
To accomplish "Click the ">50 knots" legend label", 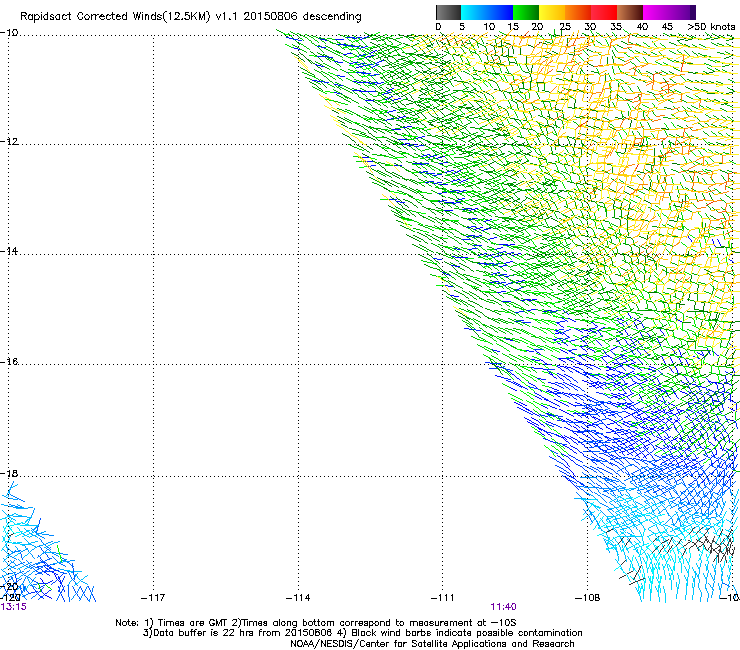I will [711, 27].
